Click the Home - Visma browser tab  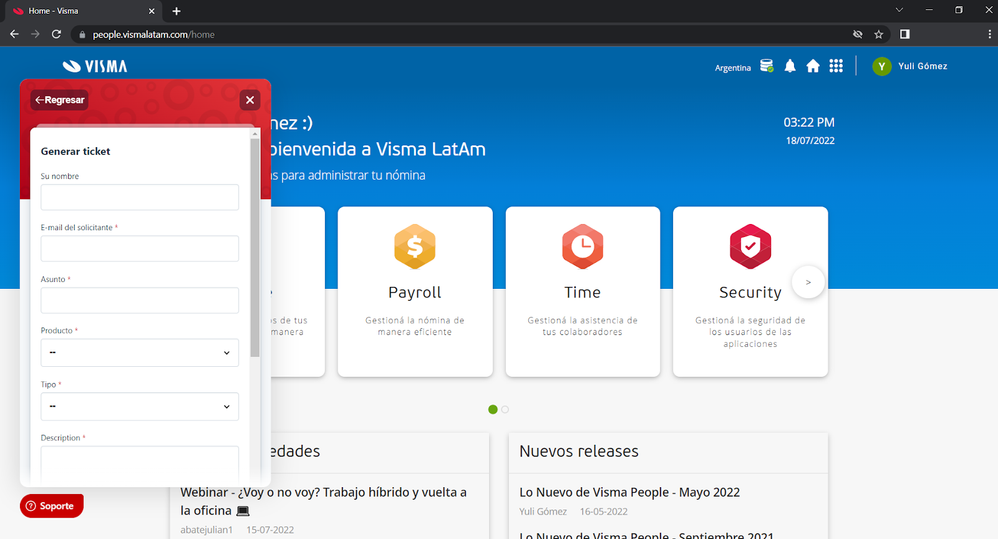(81, 11)
